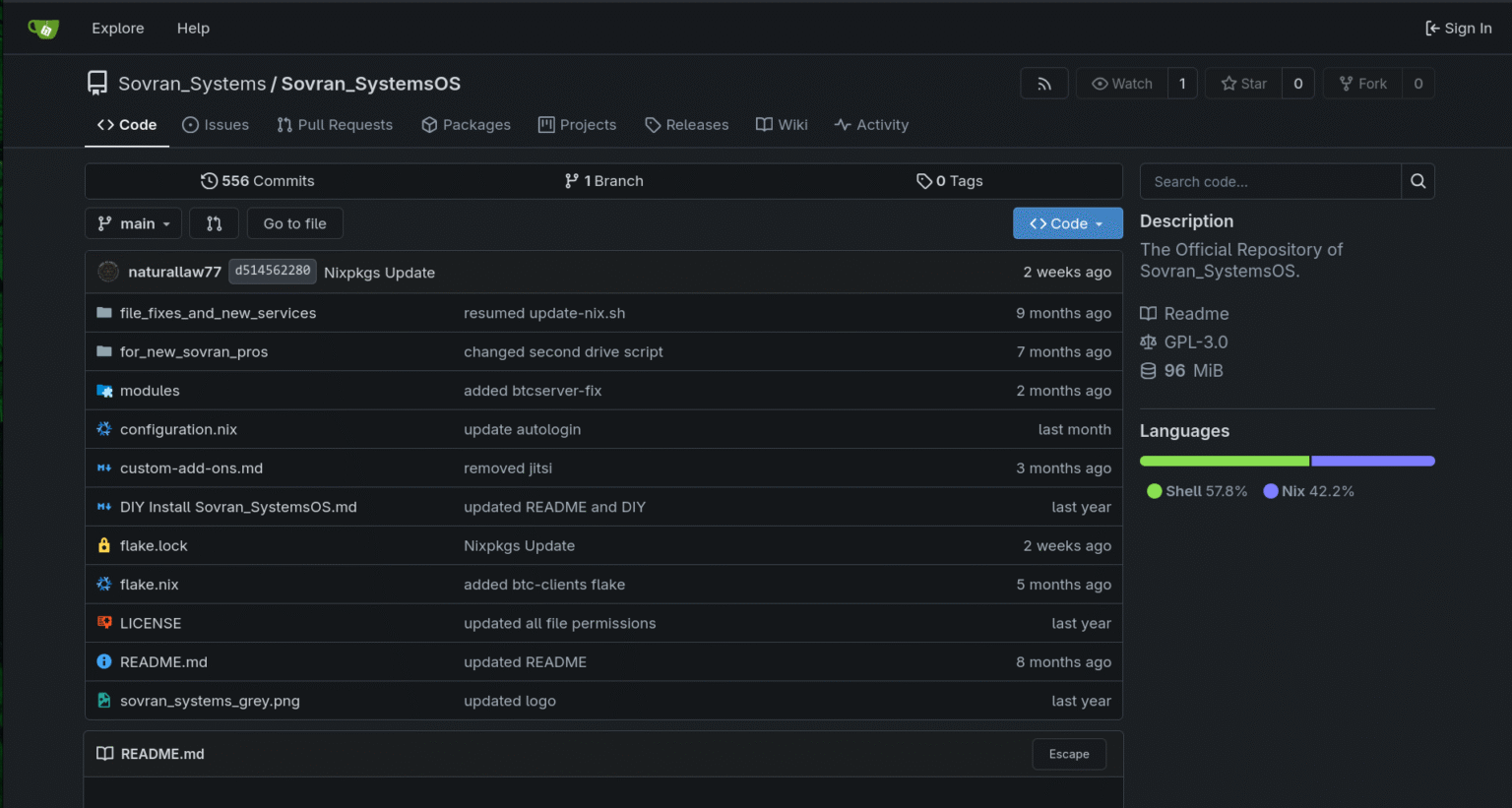
Task: Open the Pull Requests tab
Action: [x=335, y=125]
